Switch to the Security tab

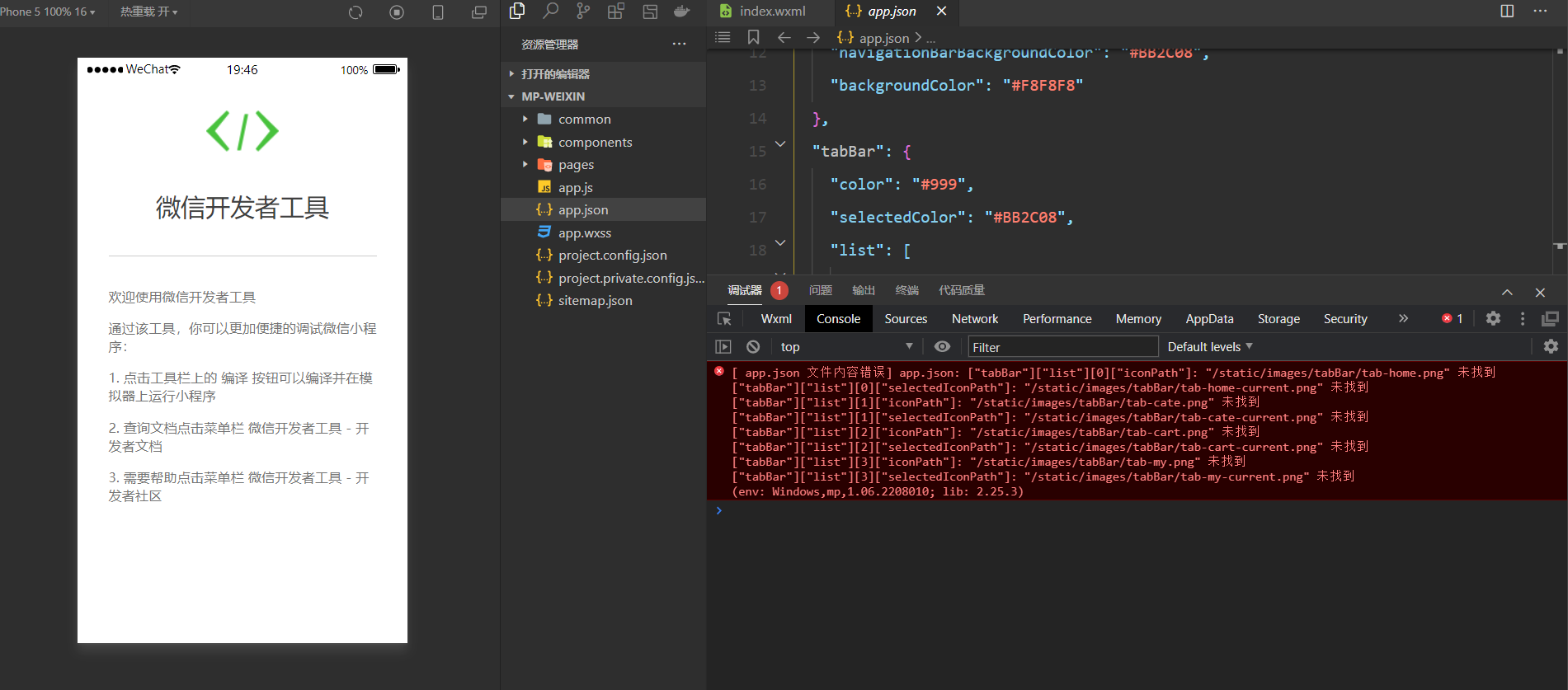point(1345,319)
